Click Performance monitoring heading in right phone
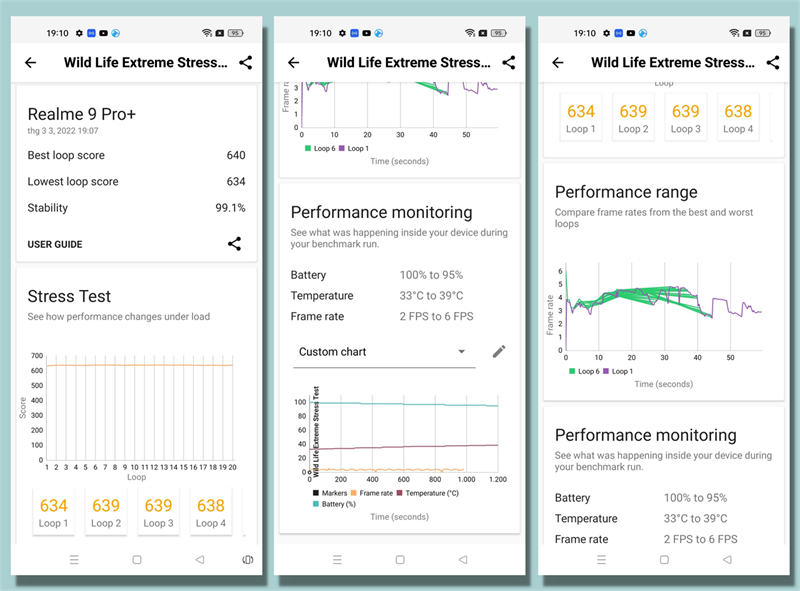The height and width of the screenshot is (591, 800). click(645, 435)
